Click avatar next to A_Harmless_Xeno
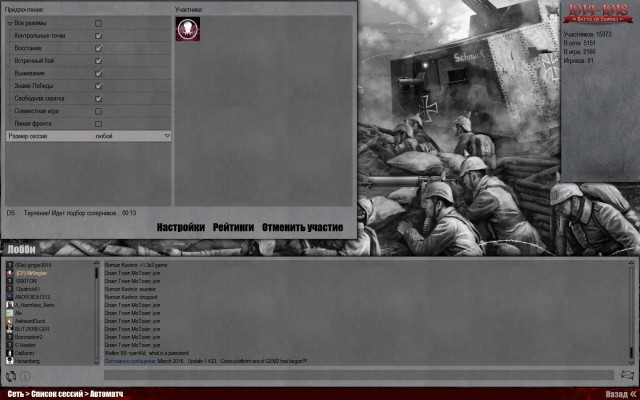This screenshot has height=400, width=640. tap(10, 305)
